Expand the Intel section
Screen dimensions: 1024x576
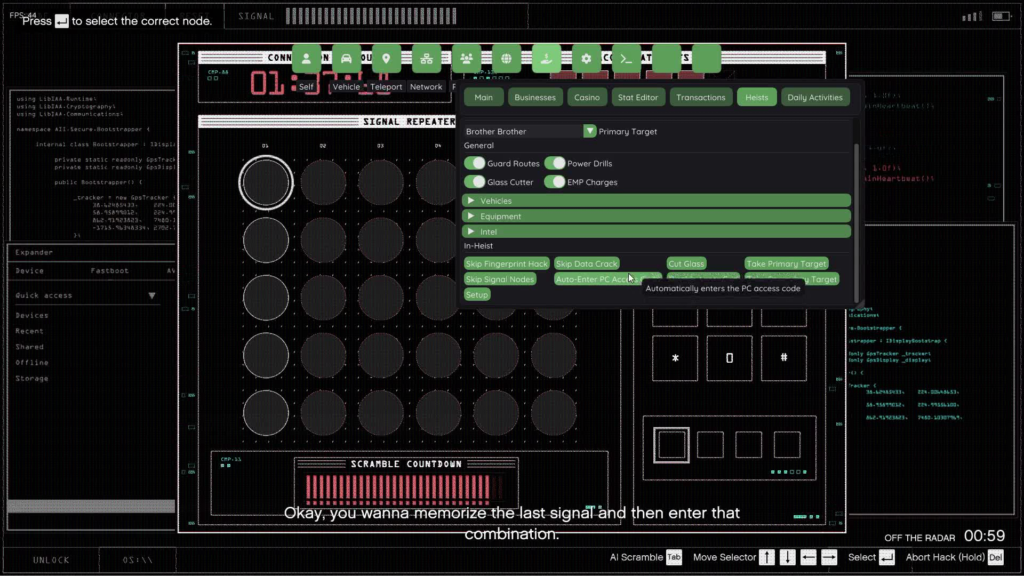point(656,232)
